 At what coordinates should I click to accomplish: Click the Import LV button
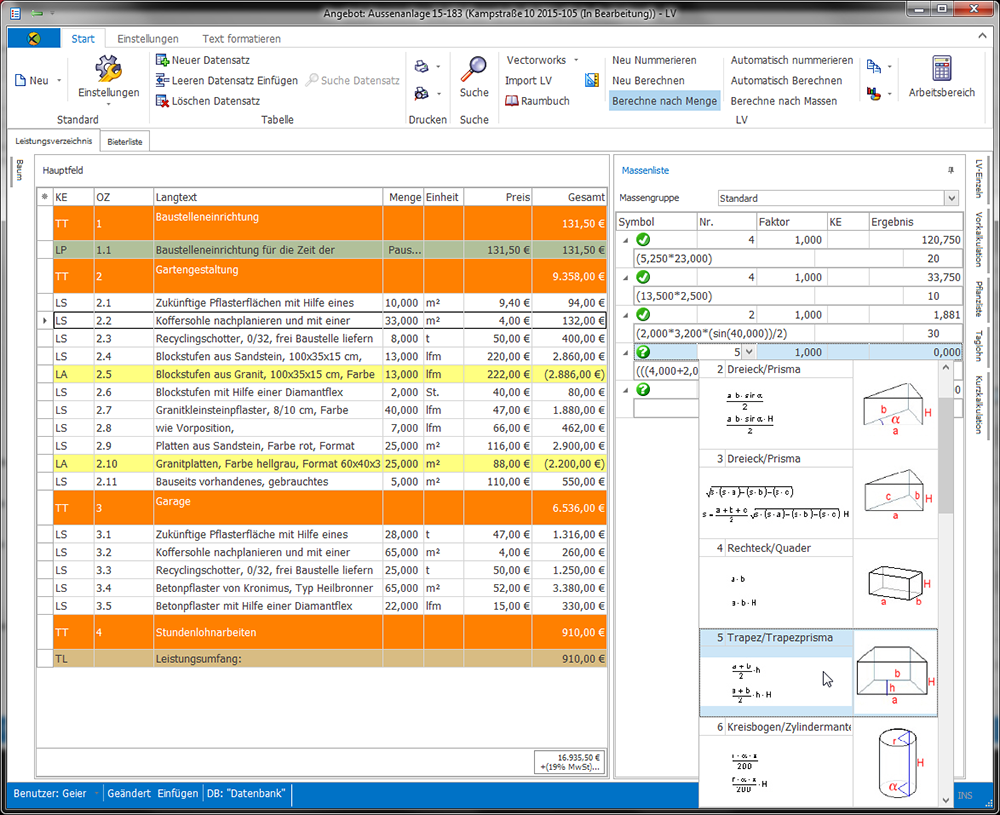pyautogui.click(x=528, y=80)
